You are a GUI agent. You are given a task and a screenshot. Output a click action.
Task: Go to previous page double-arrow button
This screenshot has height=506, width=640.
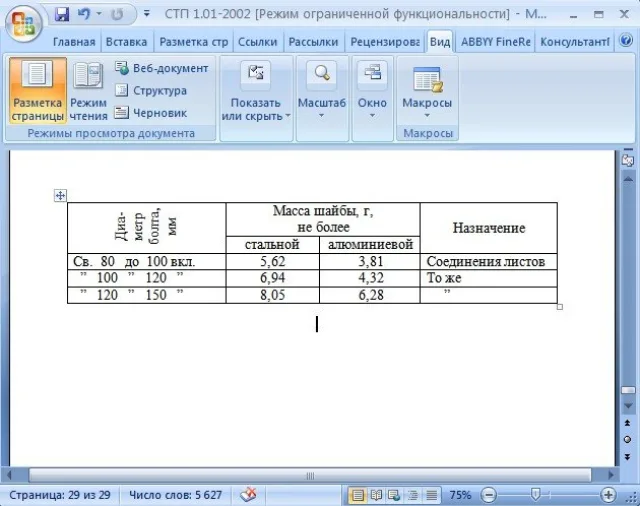point(628,423)
